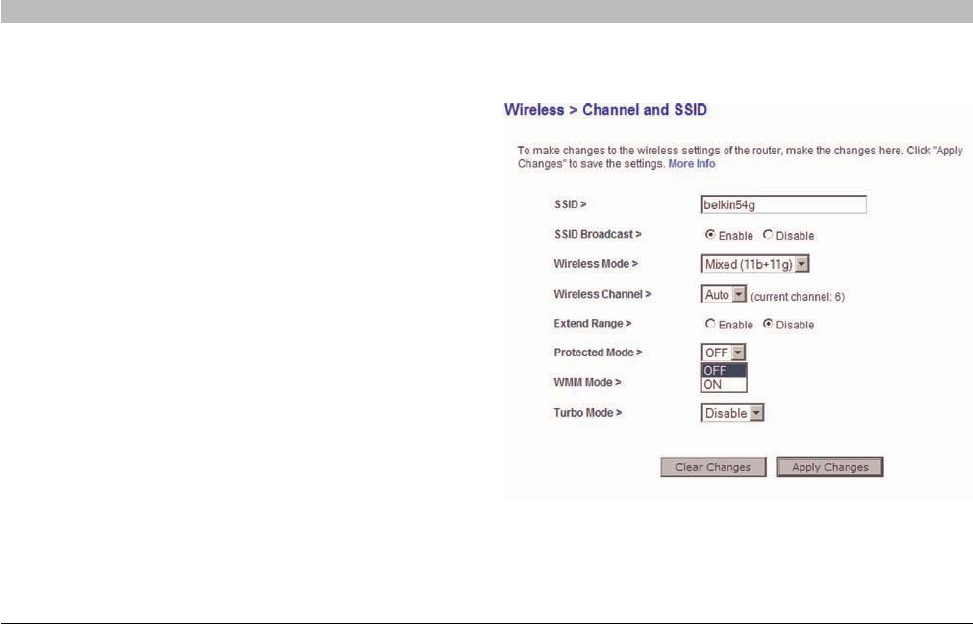Click the SSID input field containing belkin54g
The height and width of the screenshot is (624, 973).
click(x=783, y=205)
